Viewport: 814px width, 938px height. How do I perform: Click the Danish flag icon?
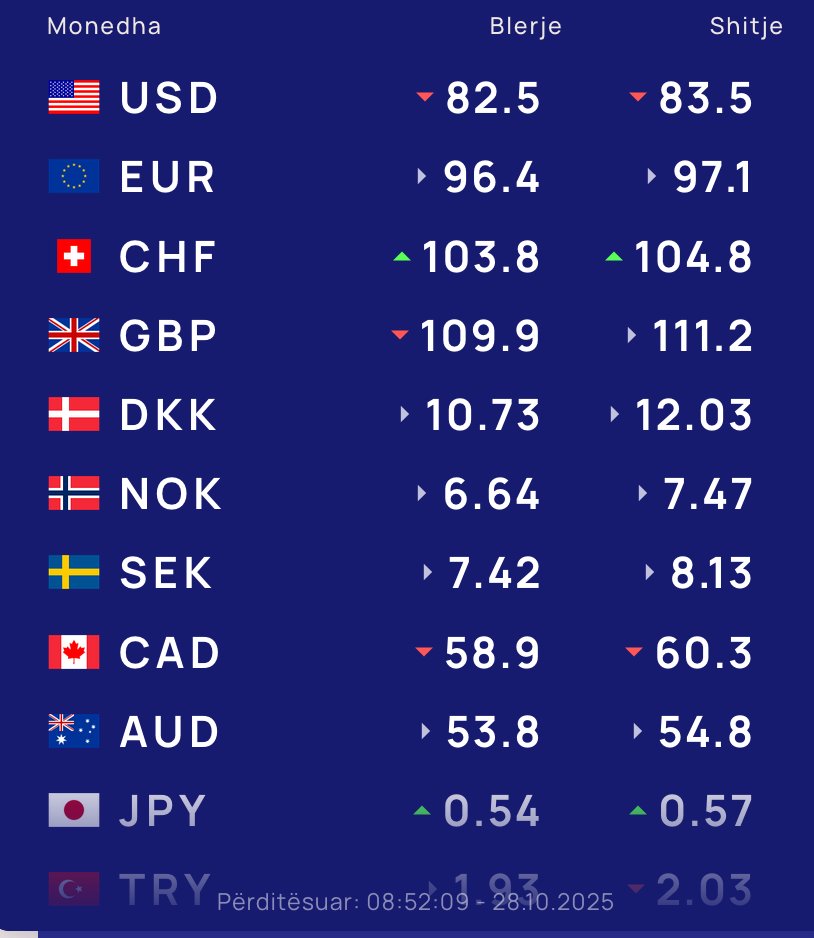[74, 414]
